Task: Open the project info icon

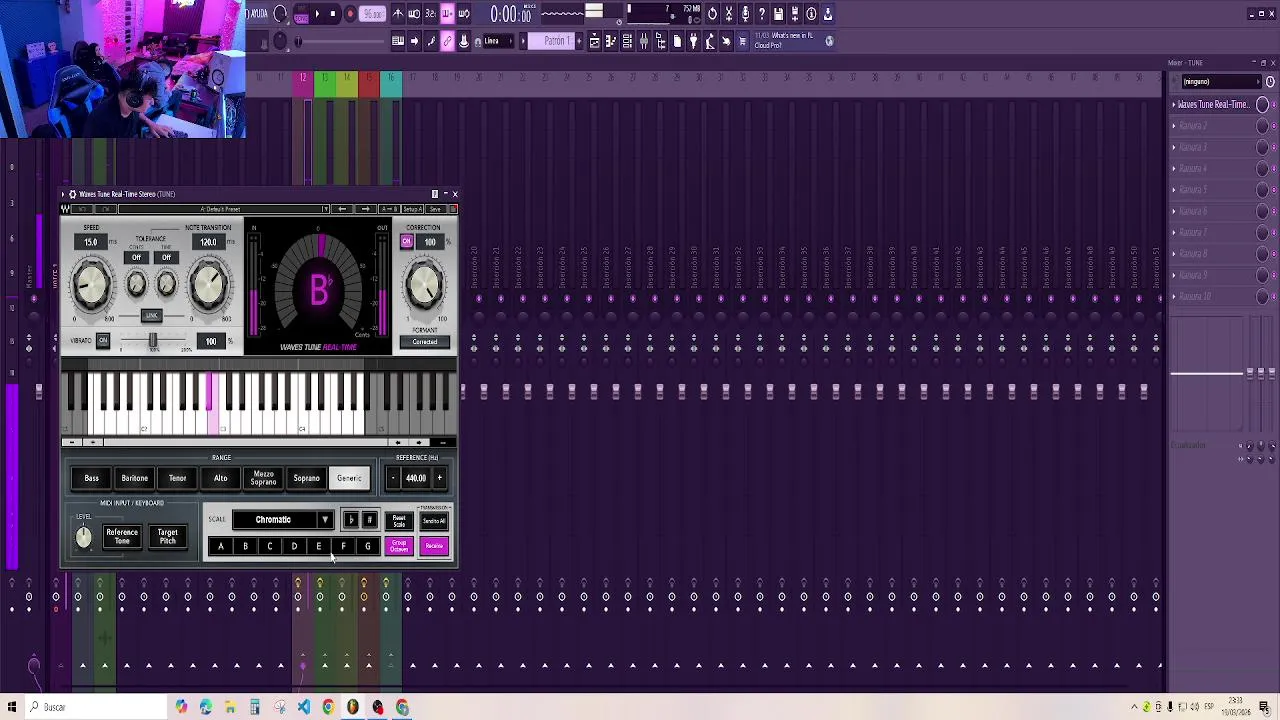Action: click(811, 14)
